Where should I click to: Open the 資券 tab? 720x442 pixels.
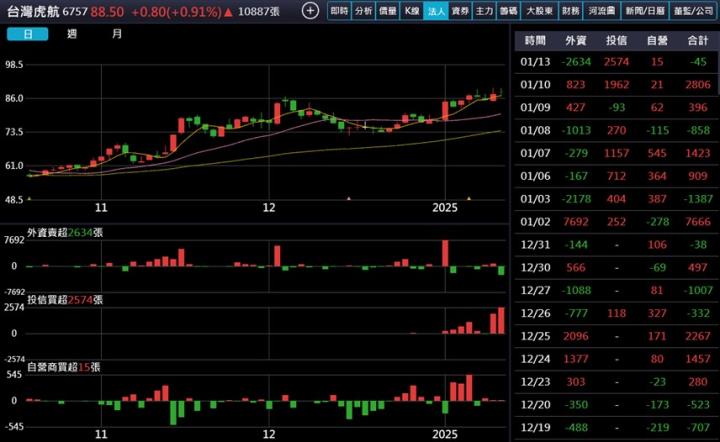point(460,11)
